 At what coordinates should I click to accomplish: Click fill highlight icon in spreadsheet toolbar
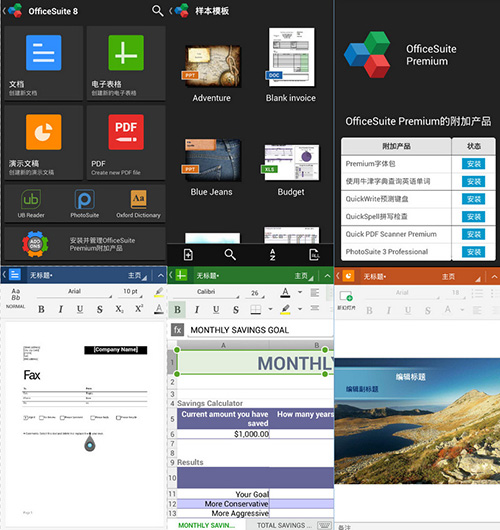(x=286, y=309)
